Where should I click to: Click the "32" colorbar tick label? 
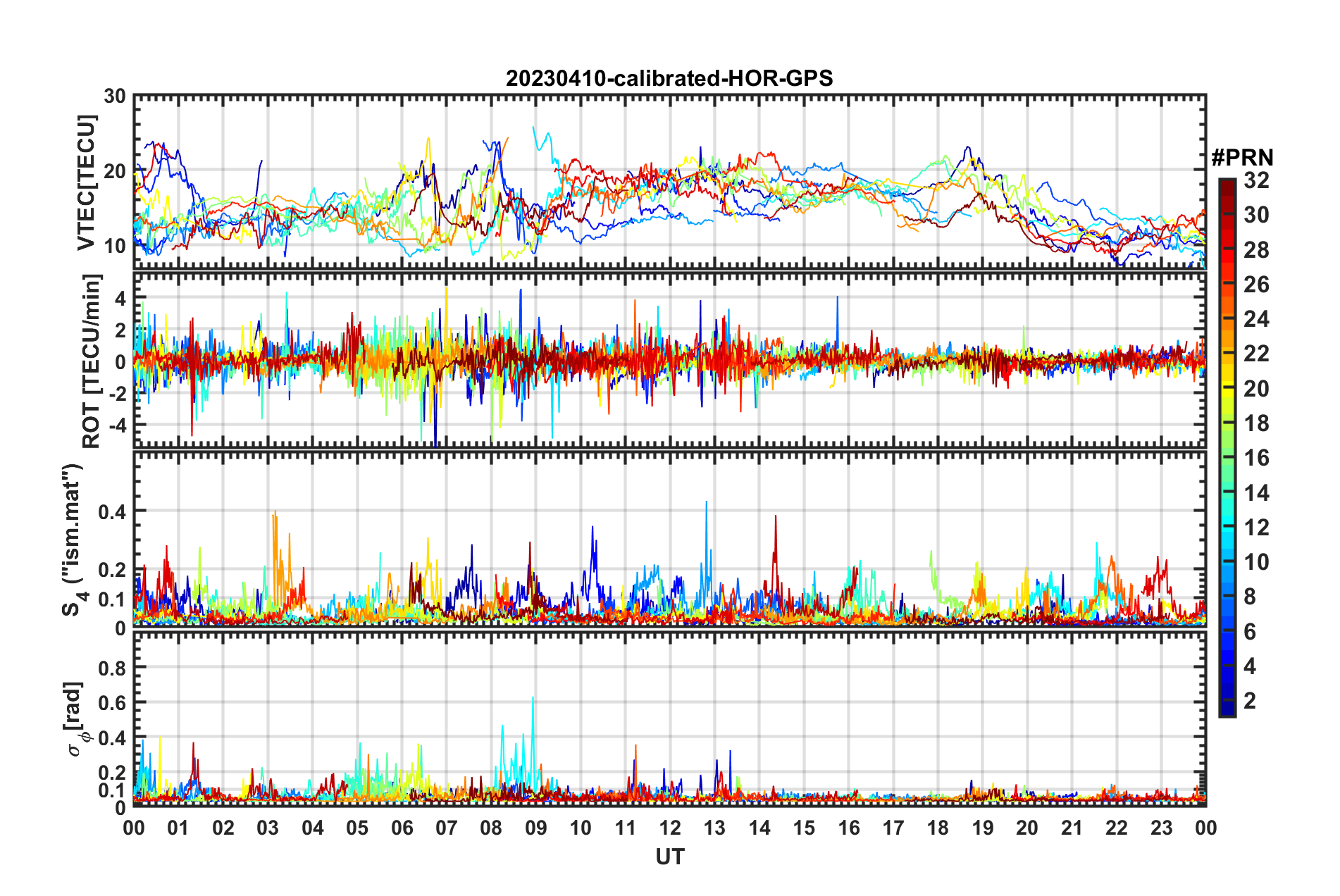pos(1257,180)
